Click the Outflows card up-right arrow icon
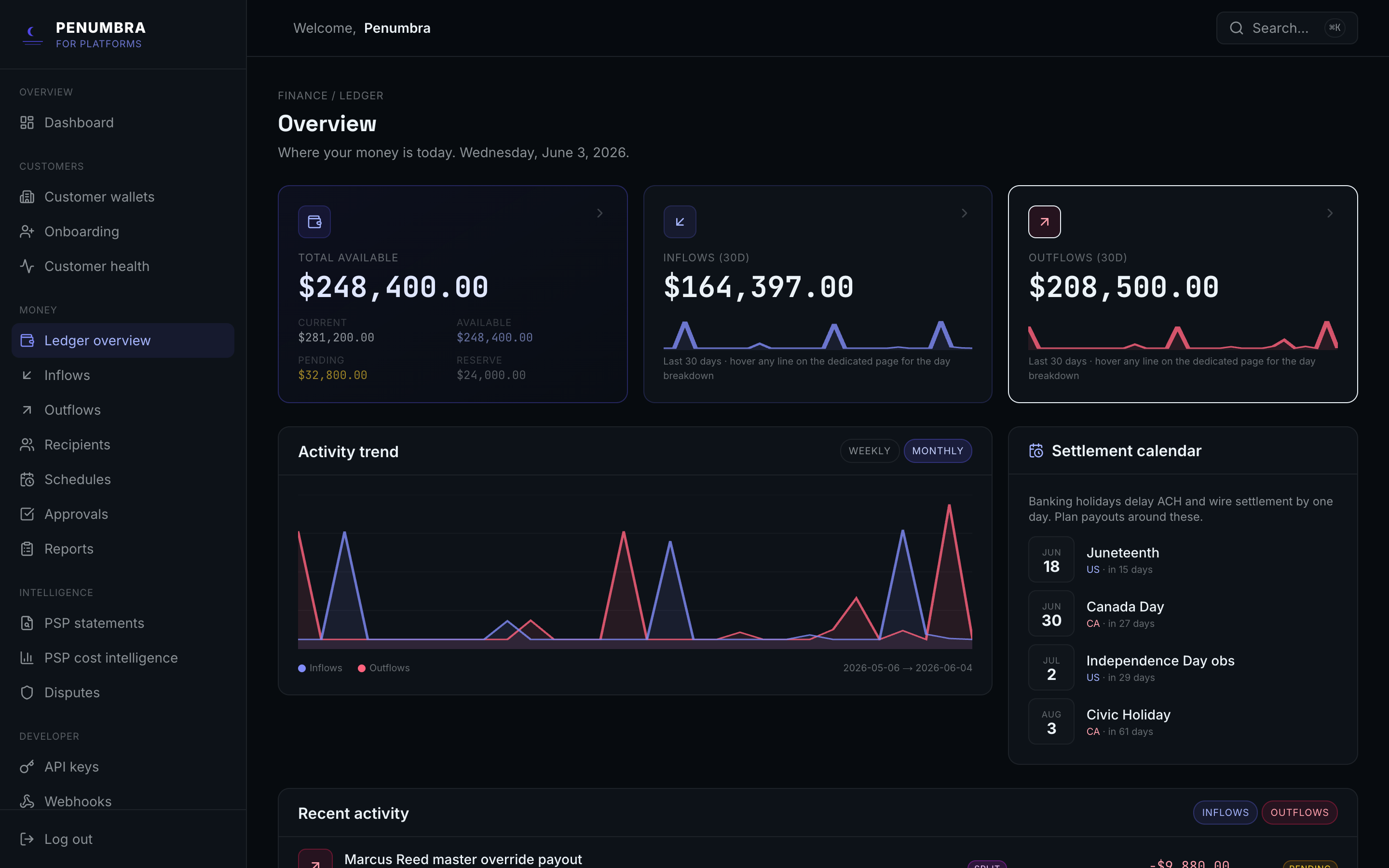The width and height of the screenshot is (1389, 868). [1045, 222]
